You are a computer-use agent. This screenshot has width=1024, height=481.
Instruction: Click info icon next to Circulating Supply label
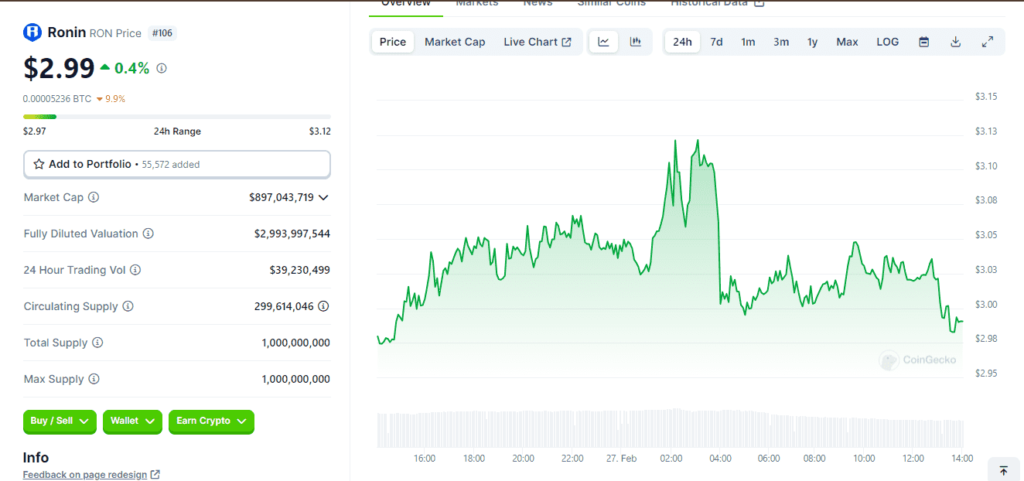tap(128, 306)
